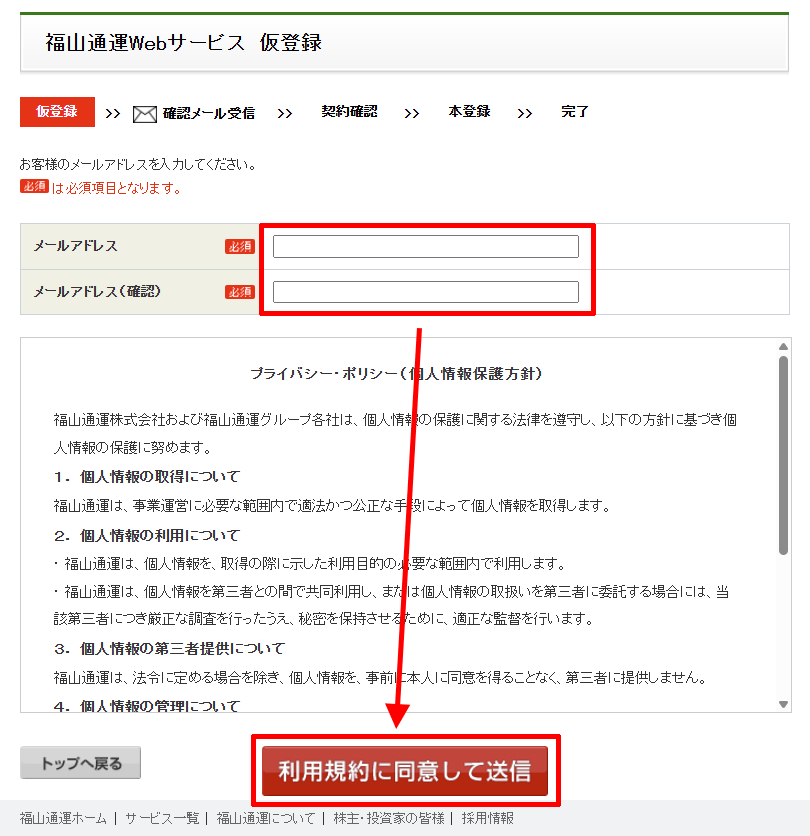This screenshot has height=836, width=810.
Task: Select the 確認メール受信 step
Action: pos(208,113)
